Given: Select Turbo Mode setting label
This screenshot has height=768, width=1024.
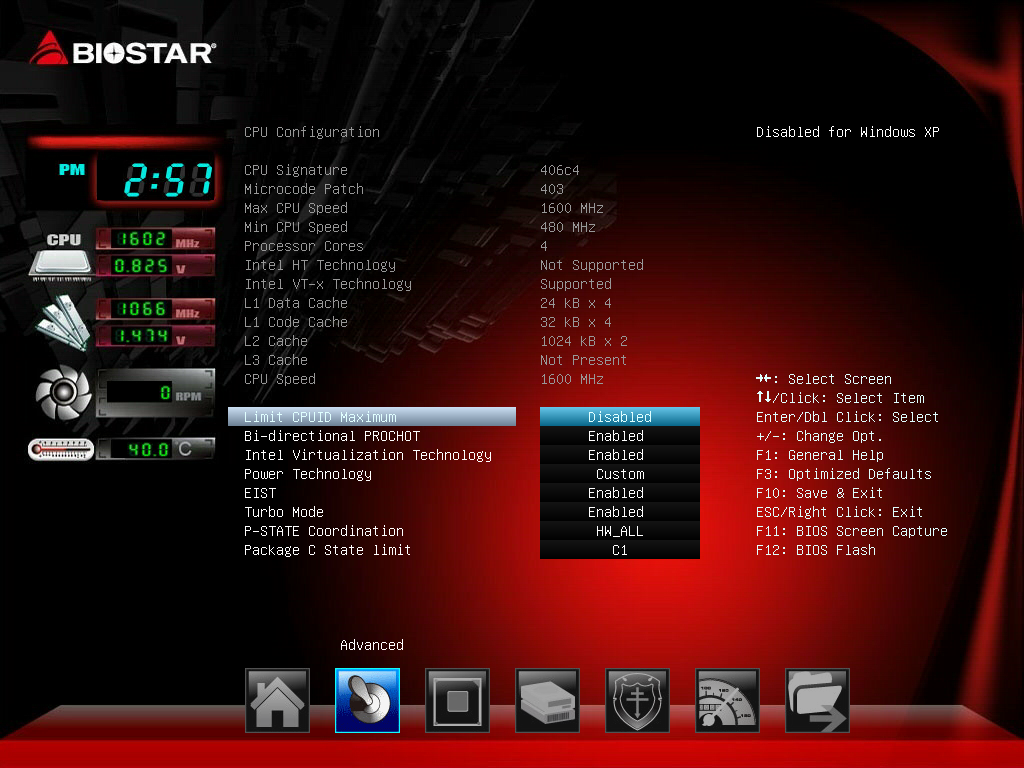Looking at the screenshot, I should 283,511.
